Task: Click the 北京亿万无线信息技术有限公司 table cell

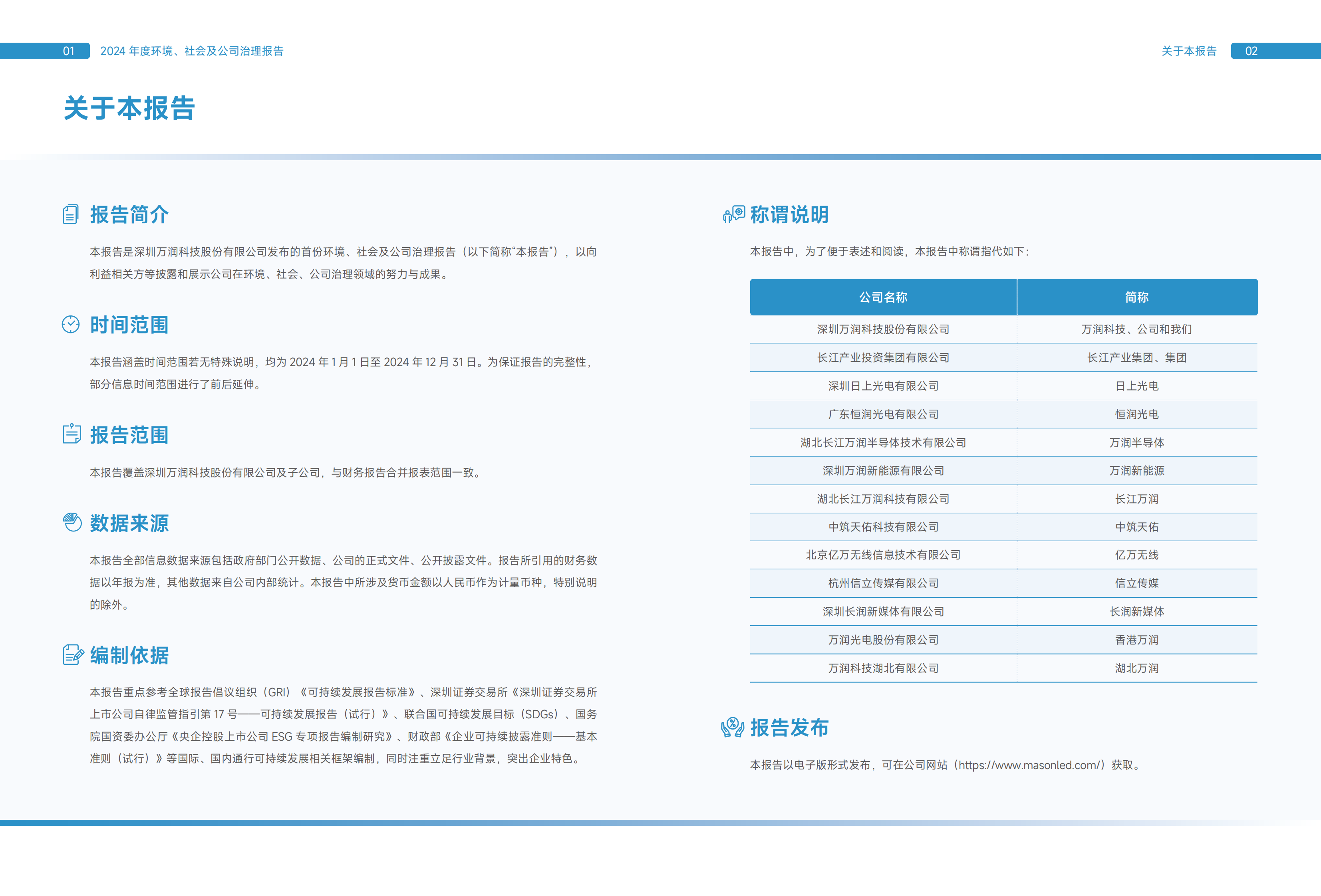Action: [x=883, y=555]
